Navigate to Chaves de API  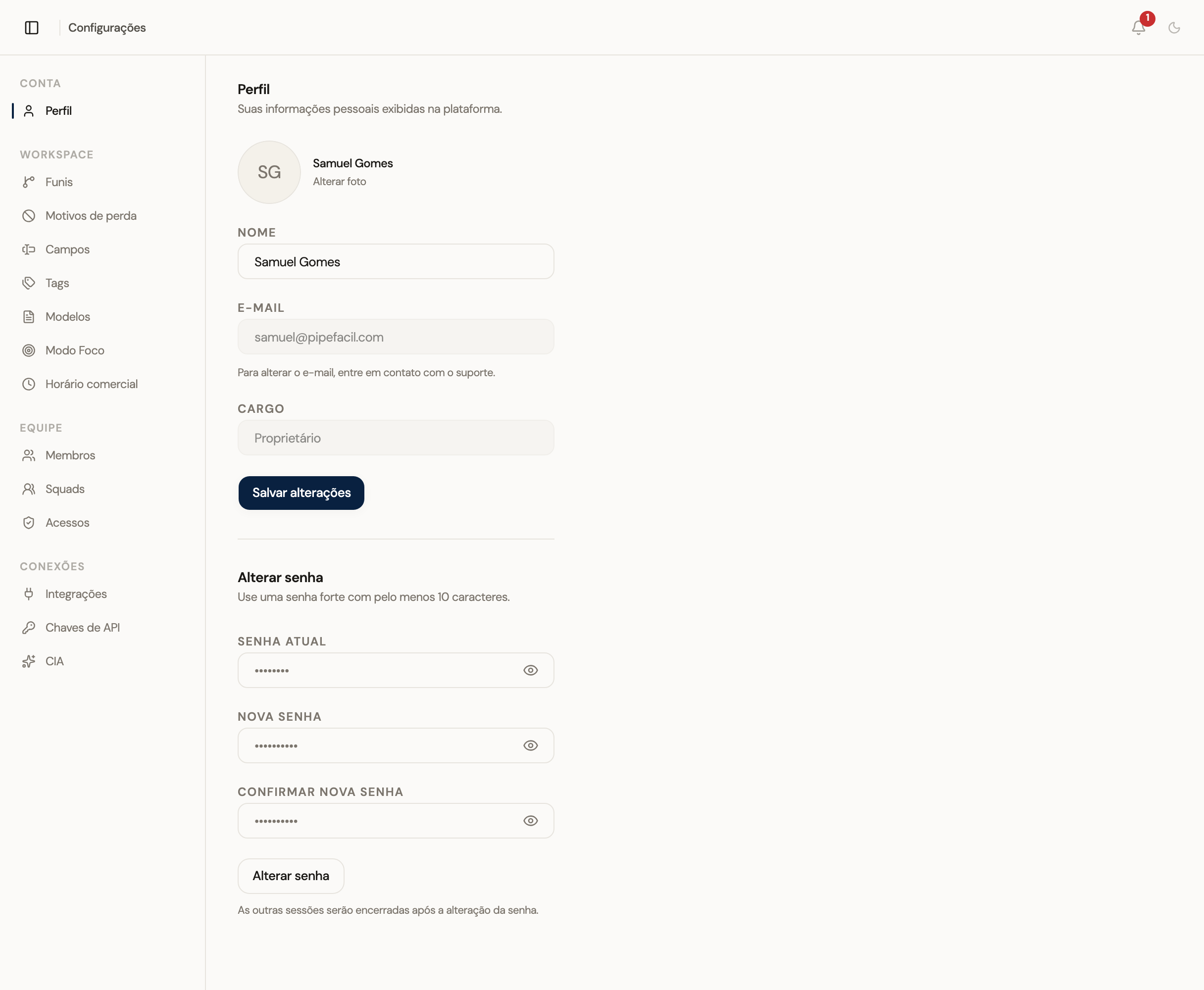(83, 627)
